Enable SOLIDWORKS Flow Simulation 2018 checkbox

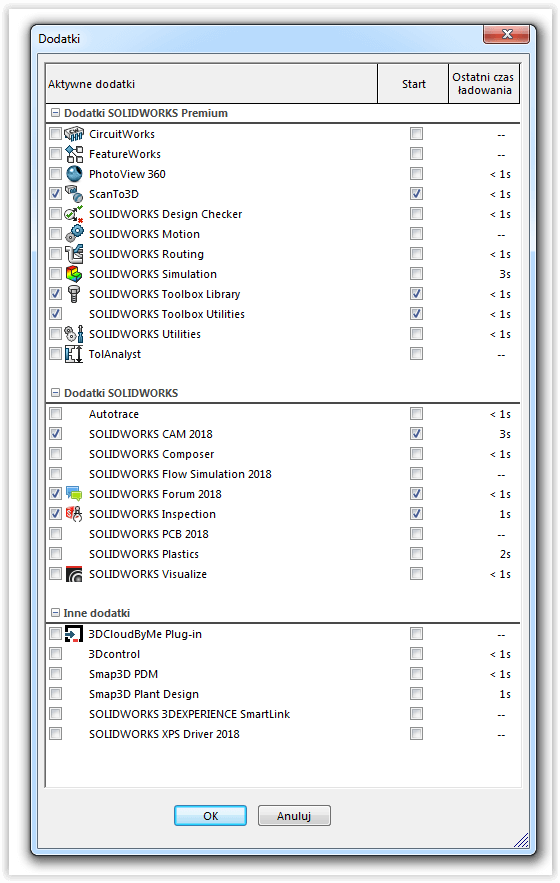55,474
